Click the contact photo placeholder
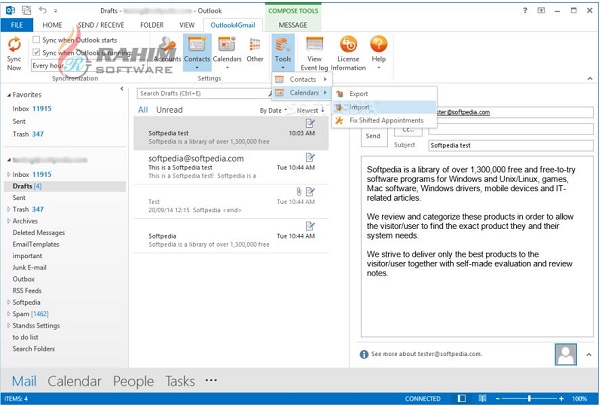Image resolution: width=600 pixels, height=406 pixels. click(x=566, y=354)
